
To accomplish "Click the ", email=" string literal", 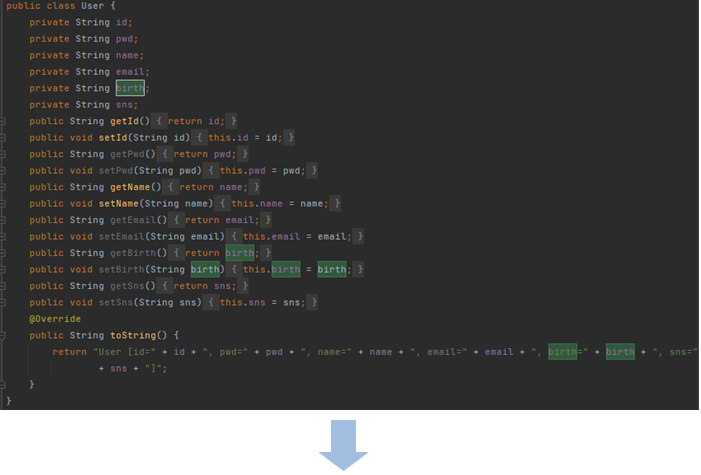I will click(439, 352).
